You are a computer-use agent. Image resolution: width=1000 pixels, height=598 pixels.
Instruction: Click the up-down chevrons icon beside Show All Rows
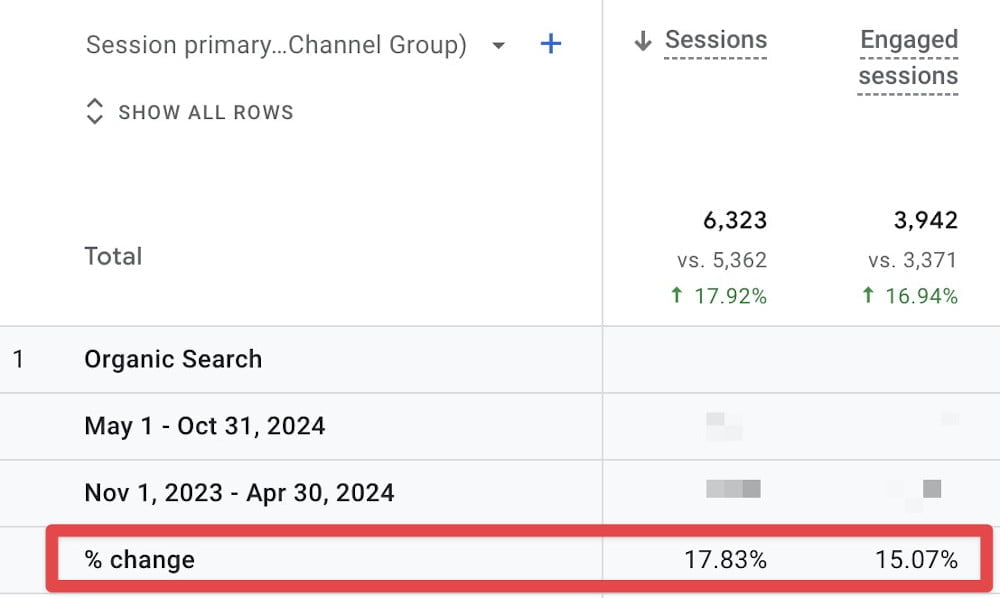click(95, 112)
